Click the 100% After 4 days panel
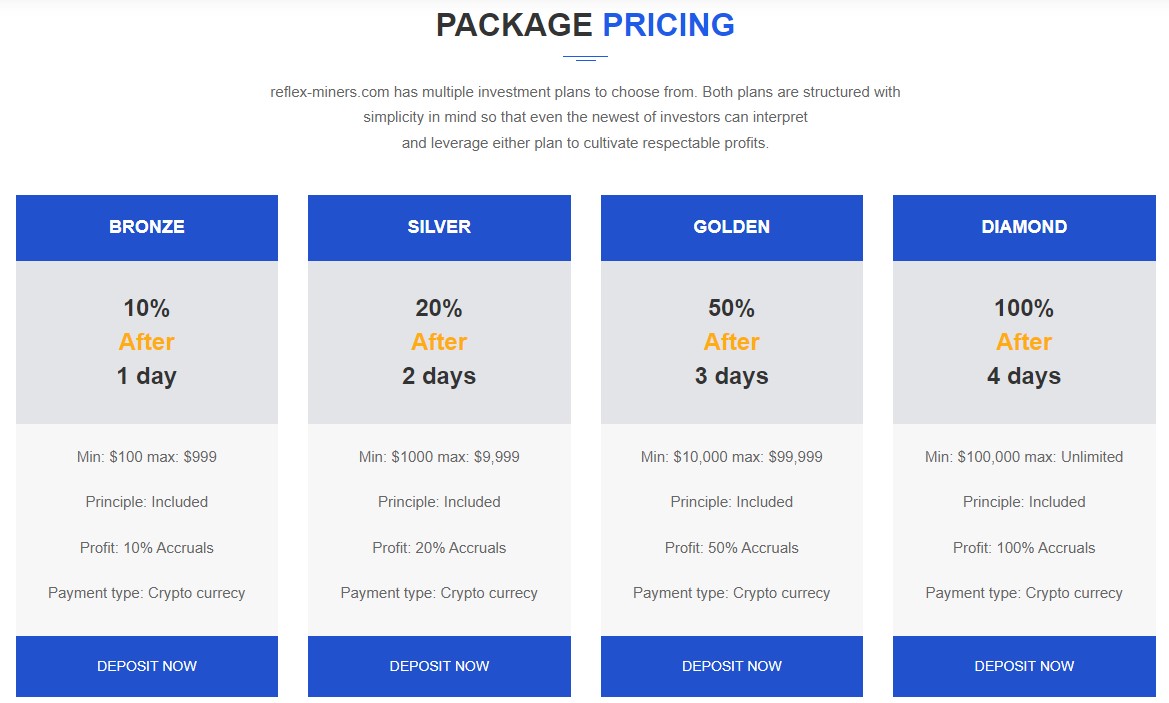This screenshot has width=1169, height=703. (x=1024, y=342)
